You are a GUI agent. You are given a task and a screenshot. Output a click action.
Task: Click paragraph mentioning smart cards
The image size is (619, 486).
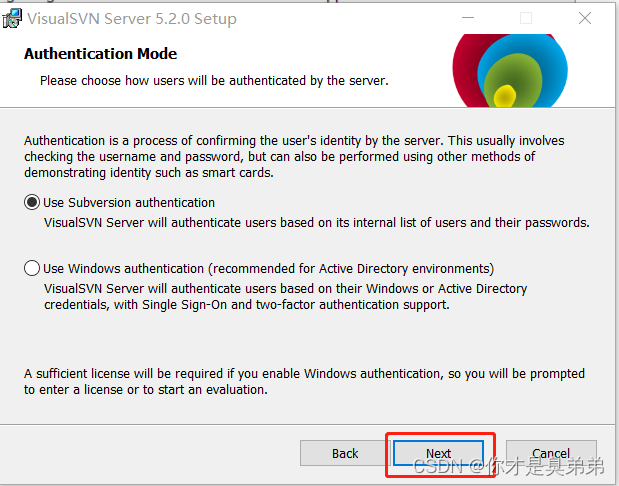click(294, 156)
